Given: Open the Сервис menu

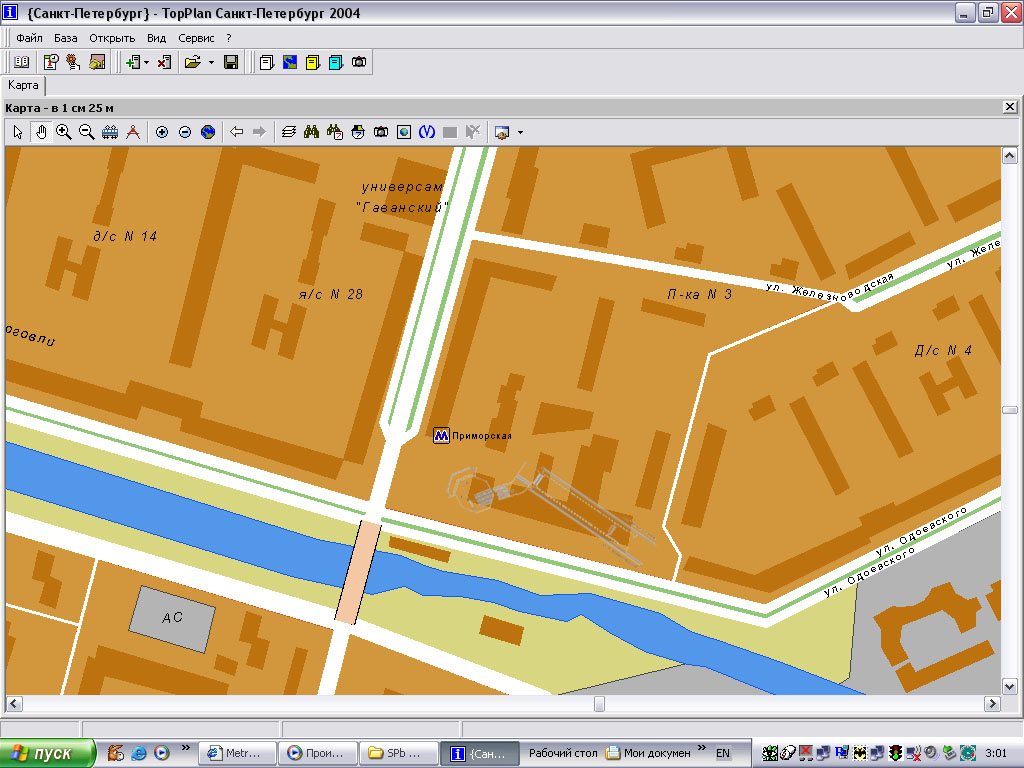Looking at the screenshot, I should point(197,38).
